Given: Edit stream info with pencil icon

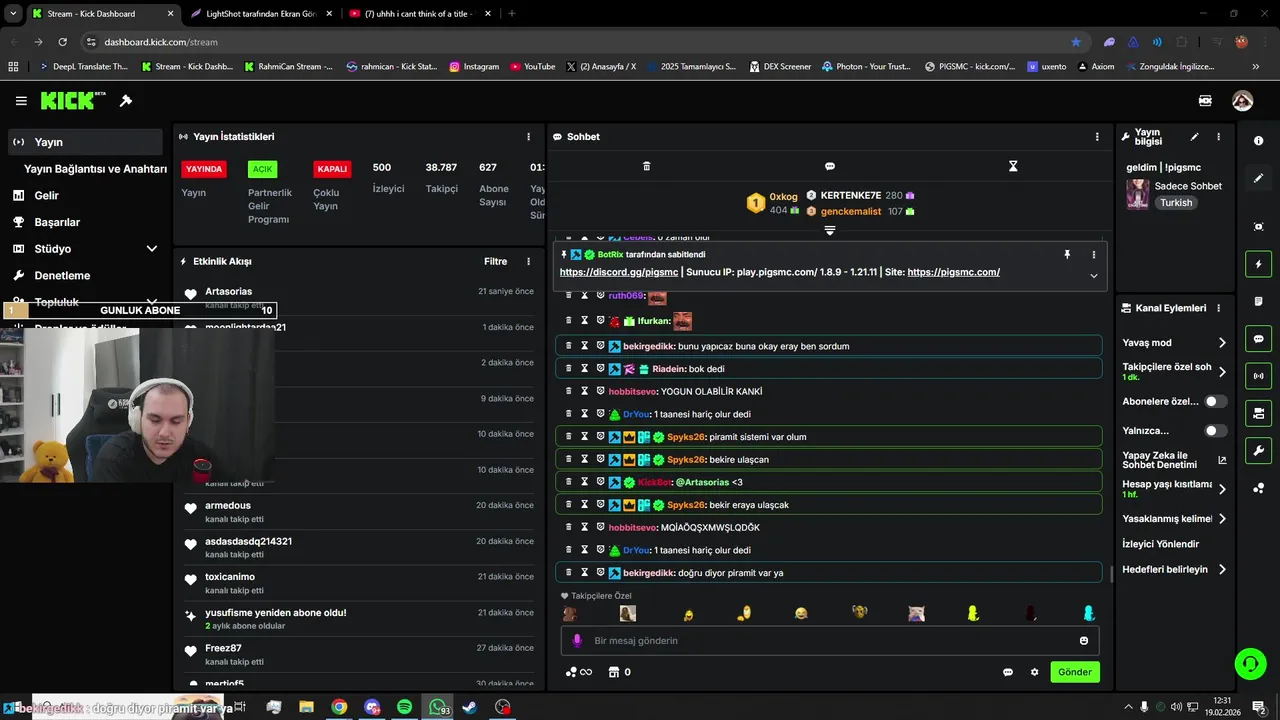Looking at the screenshot, I should [x=1194, y=137].
